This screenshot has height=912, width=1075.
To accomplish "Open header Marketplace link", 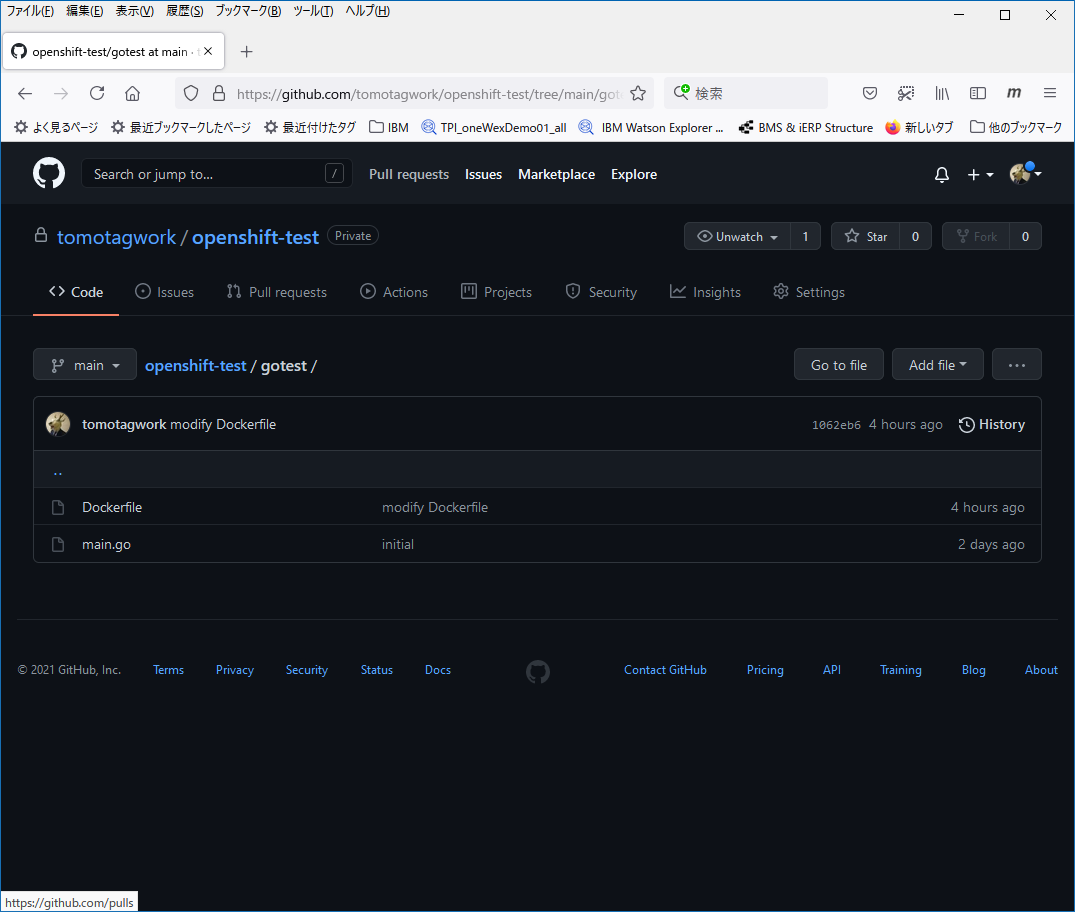I will [x=557, y=174].
